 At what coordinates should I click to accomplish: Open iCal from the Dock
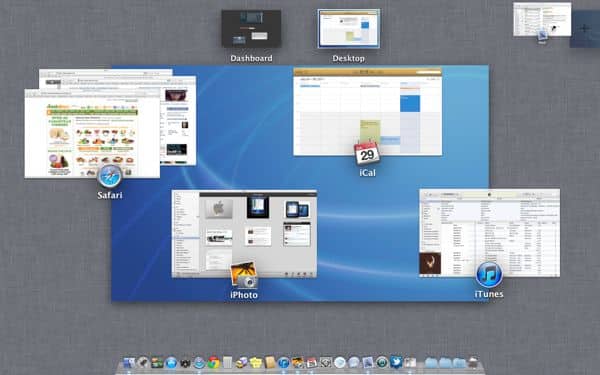point(311,363)
